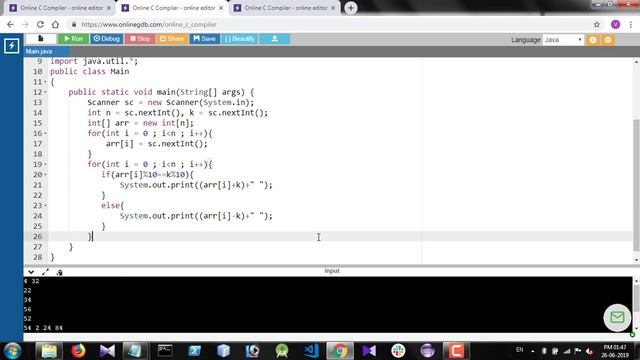Click the Chrome taskbar icon
This screenshot has width=640, height=360.
click(x=340, y=351)
